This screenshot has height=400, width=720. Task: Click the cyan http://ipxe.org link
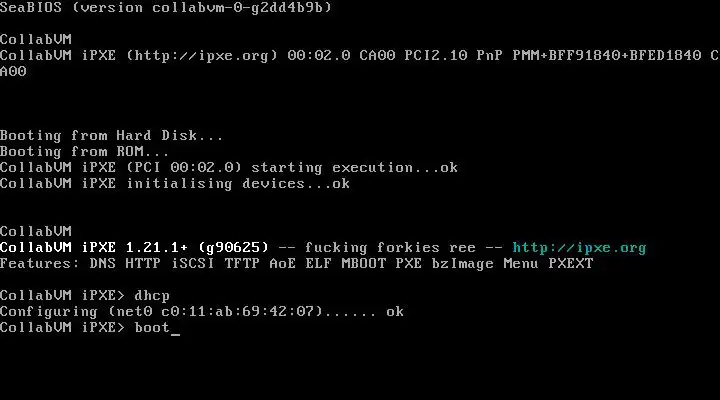point(579,248)
